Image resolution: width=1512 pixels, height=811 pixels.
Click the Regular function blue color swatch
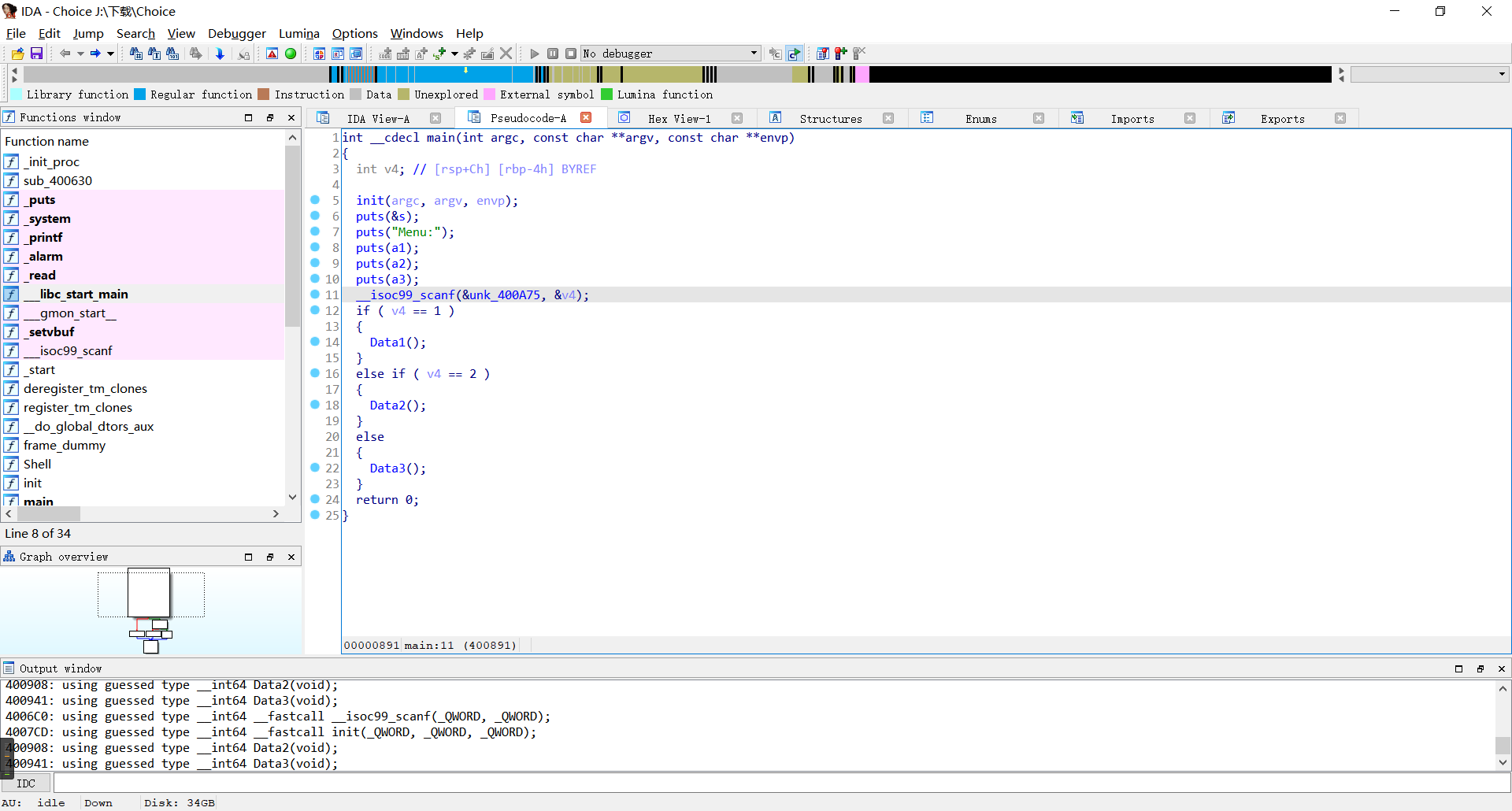(139, 94)
